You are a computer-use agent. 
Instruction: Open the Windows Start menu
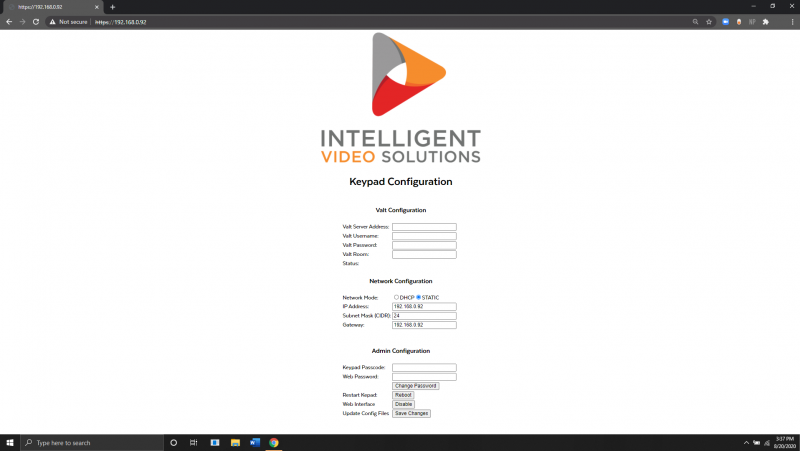[x=10, y=442]
